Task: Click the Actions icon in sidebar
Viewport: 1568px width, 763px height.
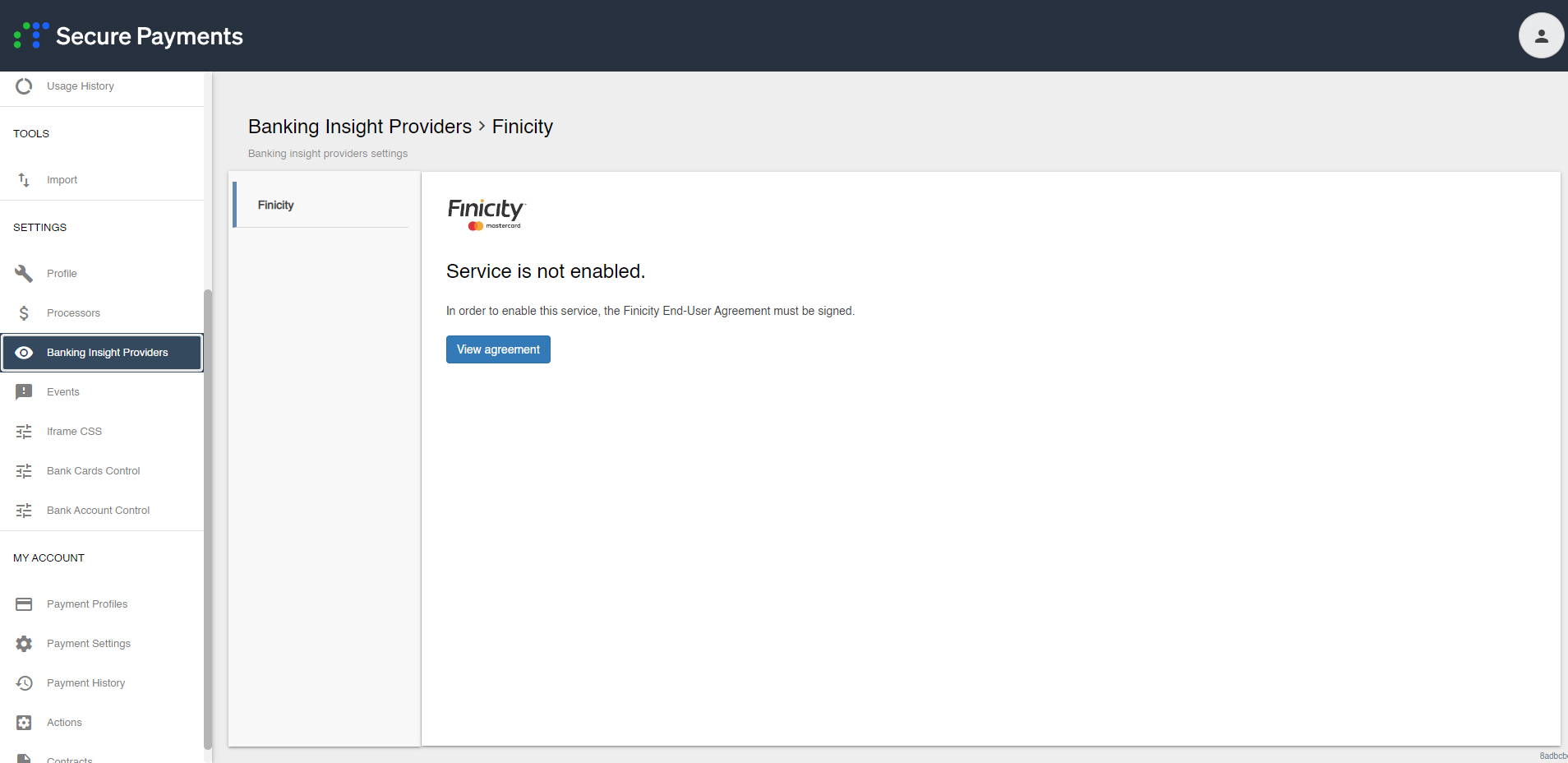Action: (24, 723)
